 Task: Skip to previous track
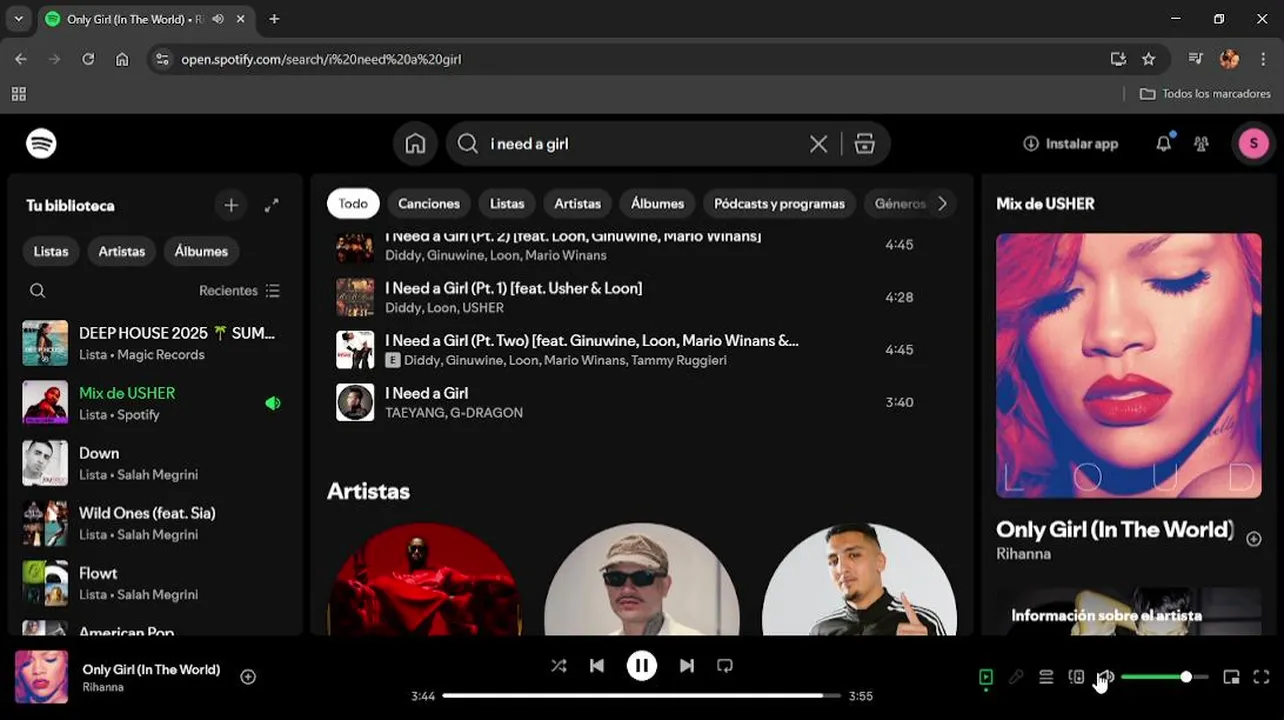click(x=597, y=665)
